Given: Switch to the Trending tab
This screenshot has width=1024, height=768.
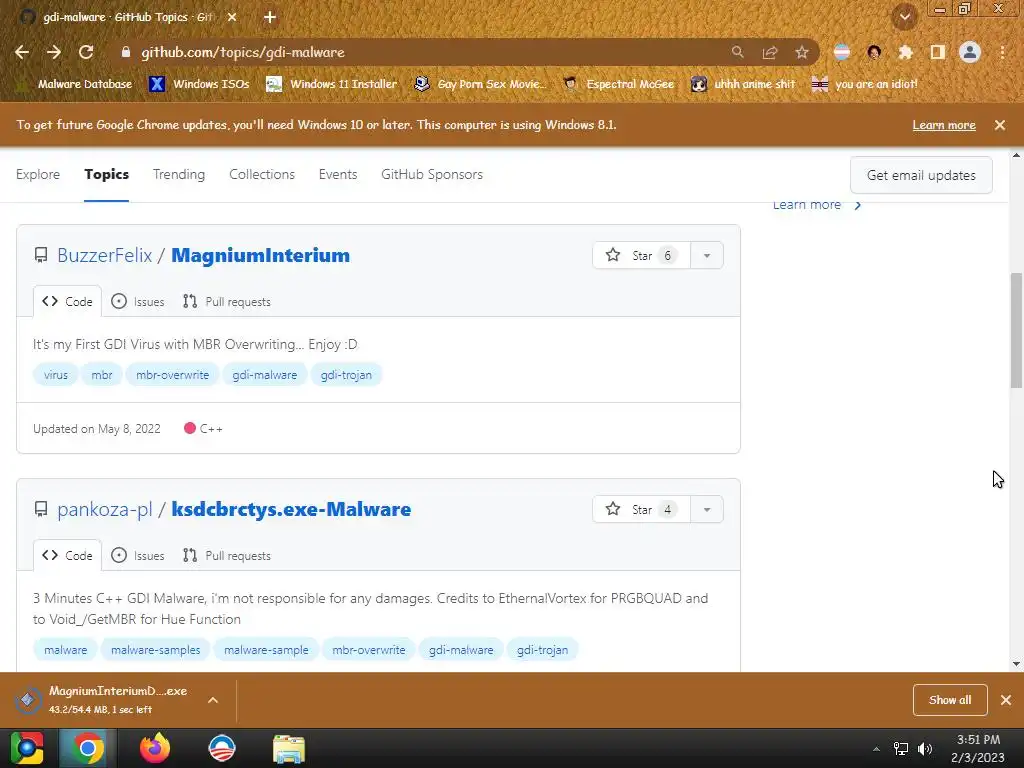Looking at the screenshot, I should pos(179,174).
